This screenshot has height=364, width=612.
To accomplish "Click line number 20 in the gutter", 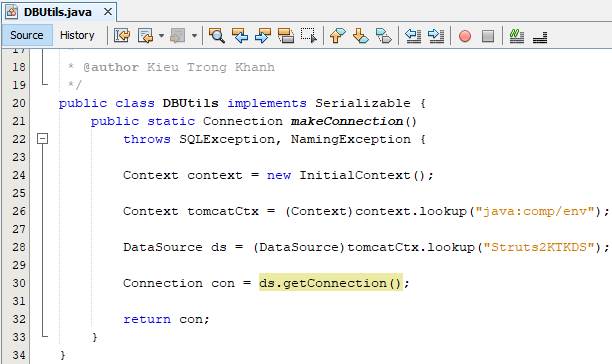I will tap(18, 103).
